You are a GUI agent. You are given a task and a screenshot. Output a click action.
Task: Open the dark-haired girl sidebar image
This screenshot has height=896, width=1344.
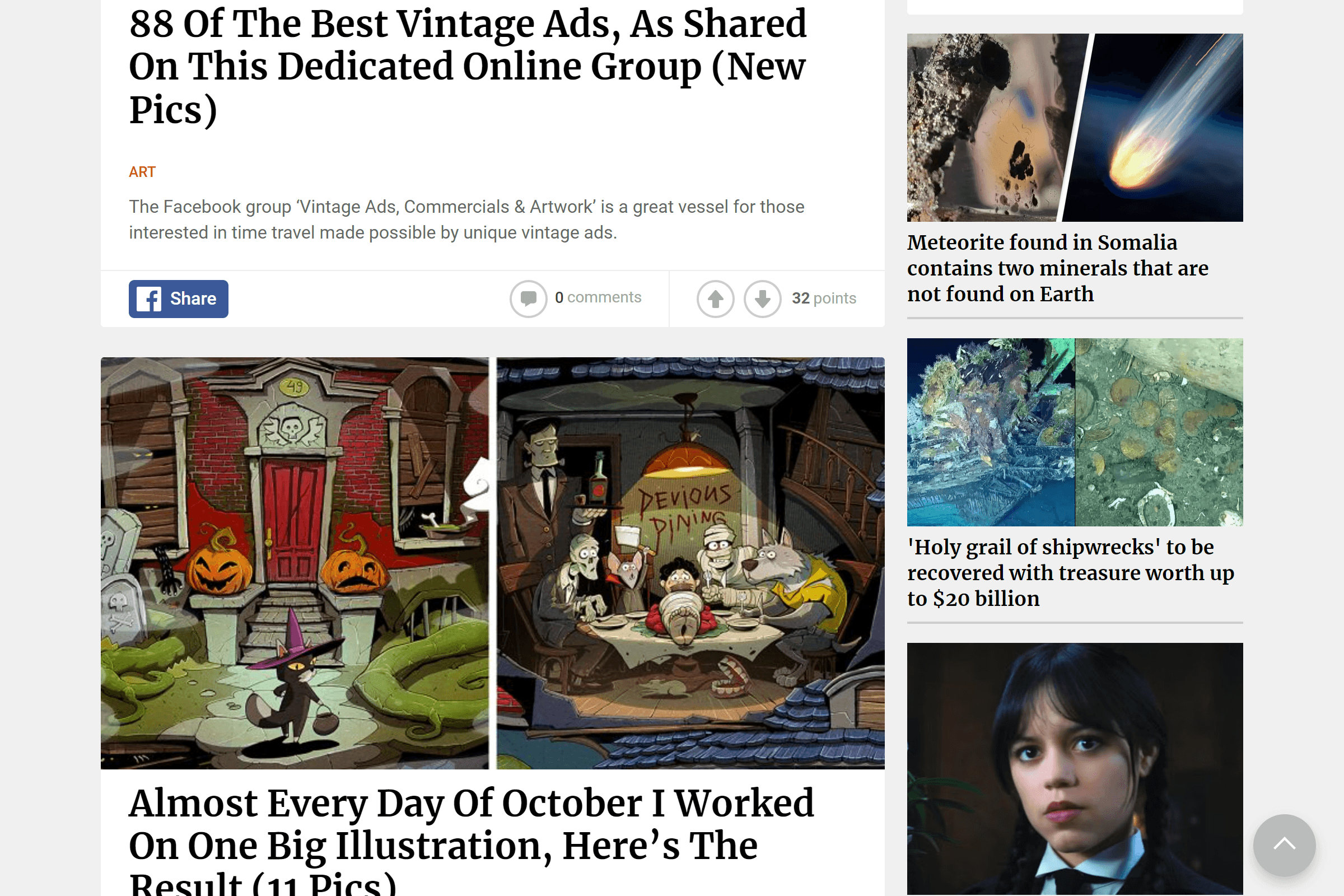click(1075, 769)
